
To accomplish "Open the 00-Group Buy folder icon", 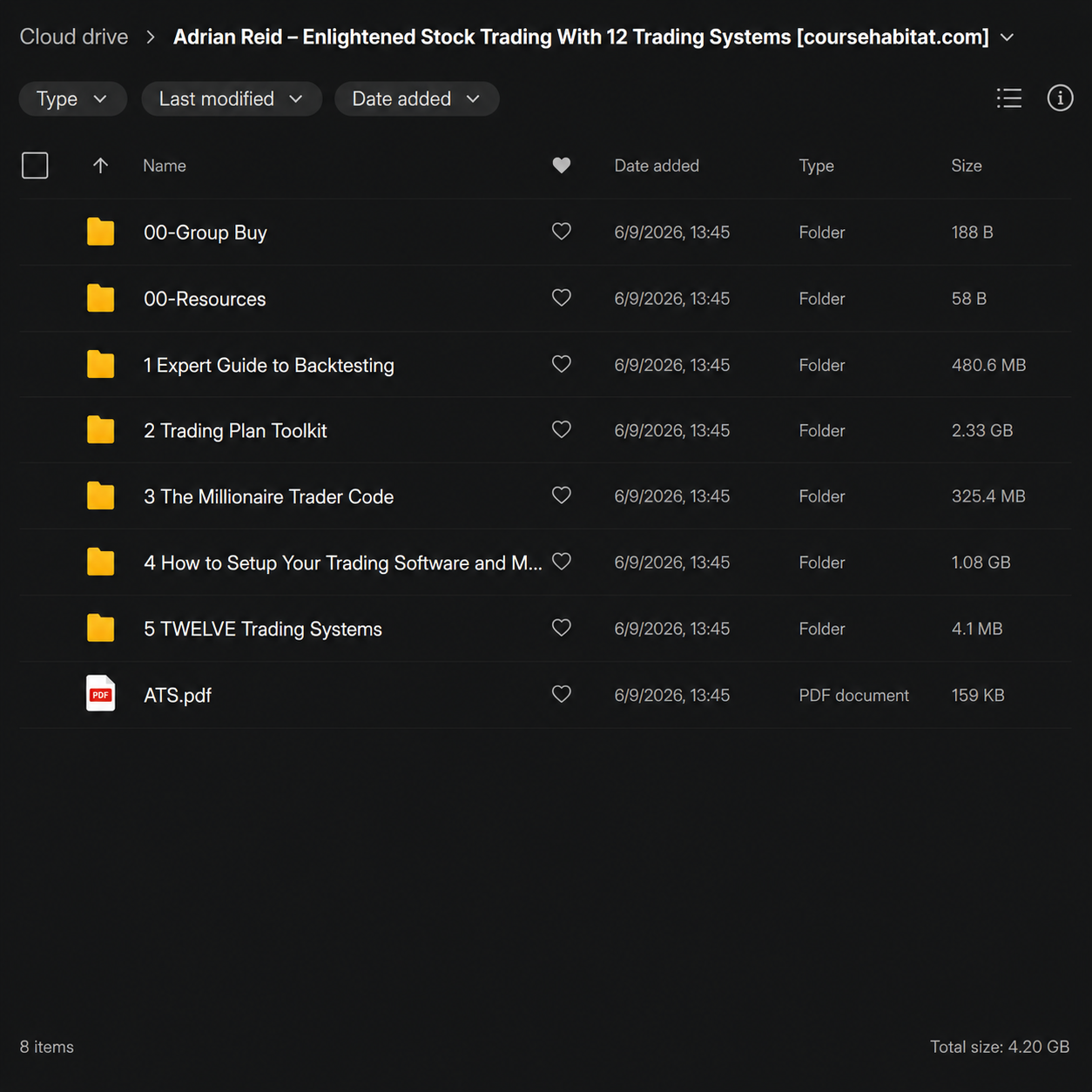I will click(x=100, y=232).
